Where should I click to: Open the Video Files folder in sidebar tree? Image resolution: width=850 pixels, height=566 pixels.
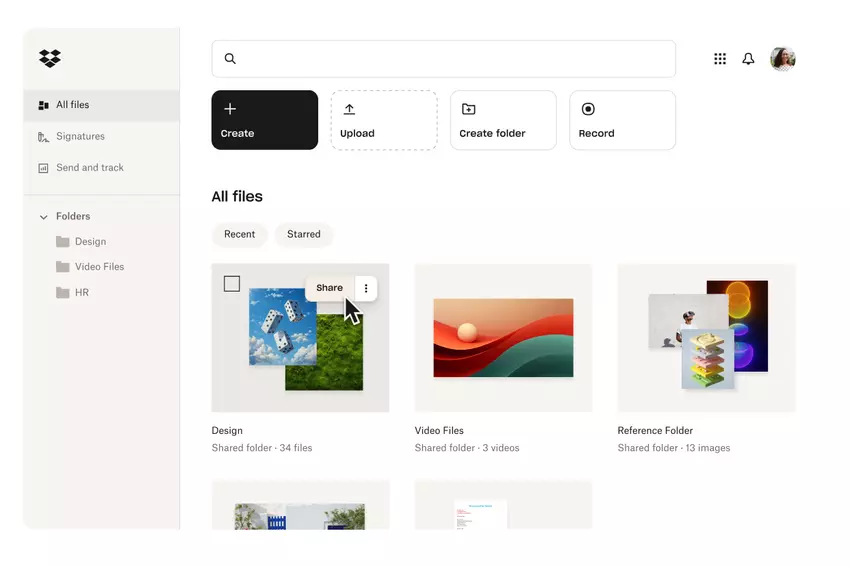pyautogui.click(x=99, y=267)
